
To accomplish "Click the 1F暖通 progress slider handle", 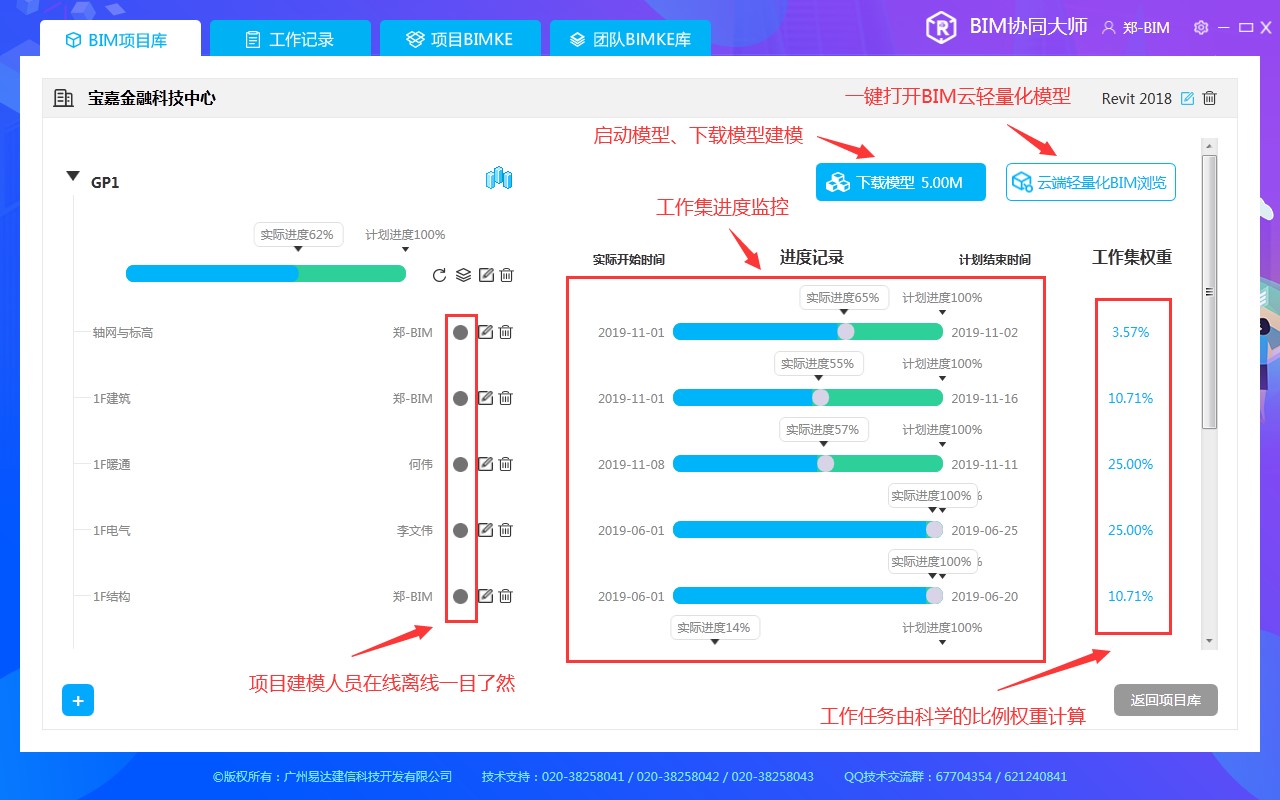I will pos(826,464).
